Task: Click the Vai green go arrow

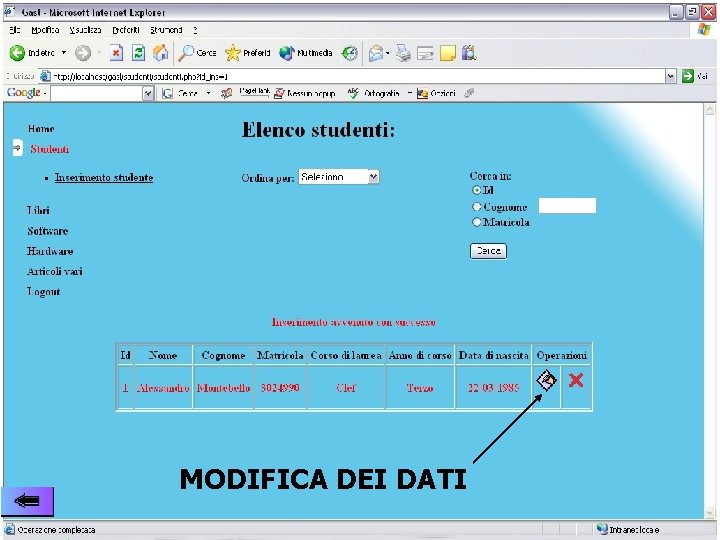Action: [x=687, y=76]
